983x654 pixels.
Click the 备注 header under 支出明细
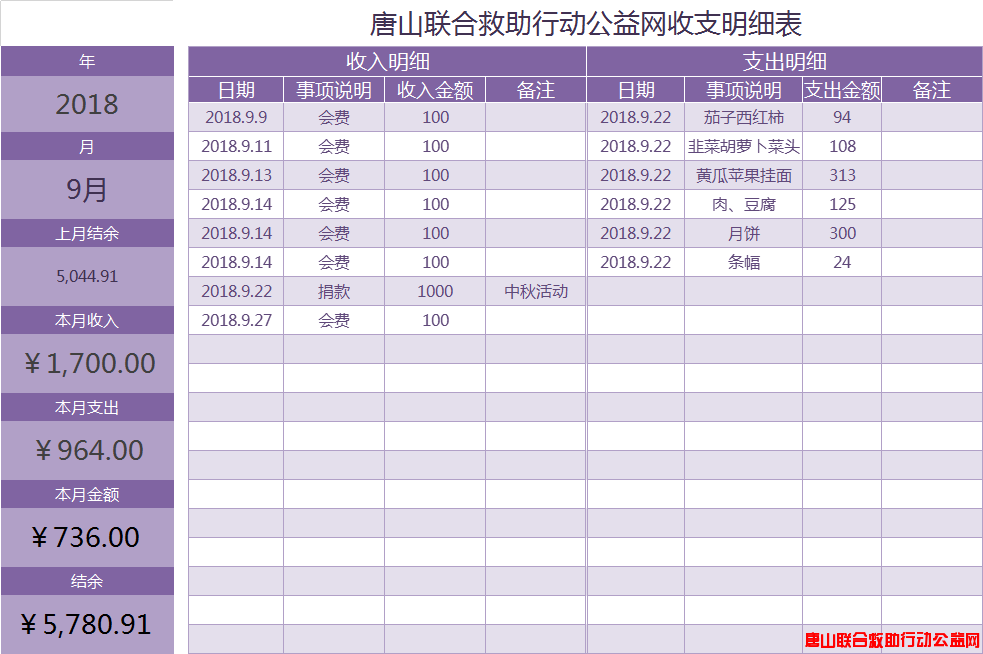point(932,90)
